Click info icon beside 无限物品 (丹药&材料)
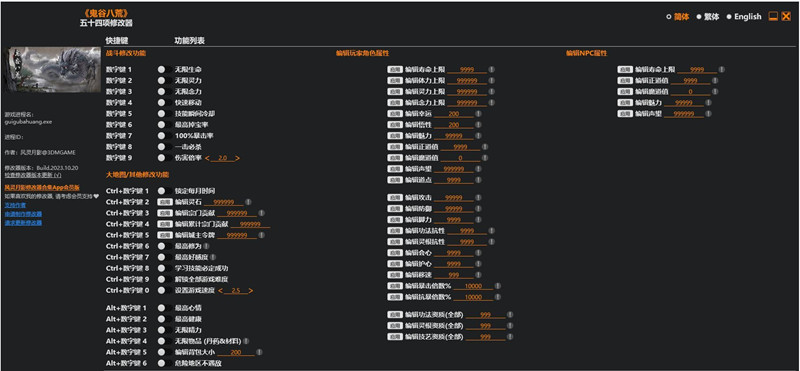Image resolution: width=800 pixels, height=371 pixels. coord(246,341)
